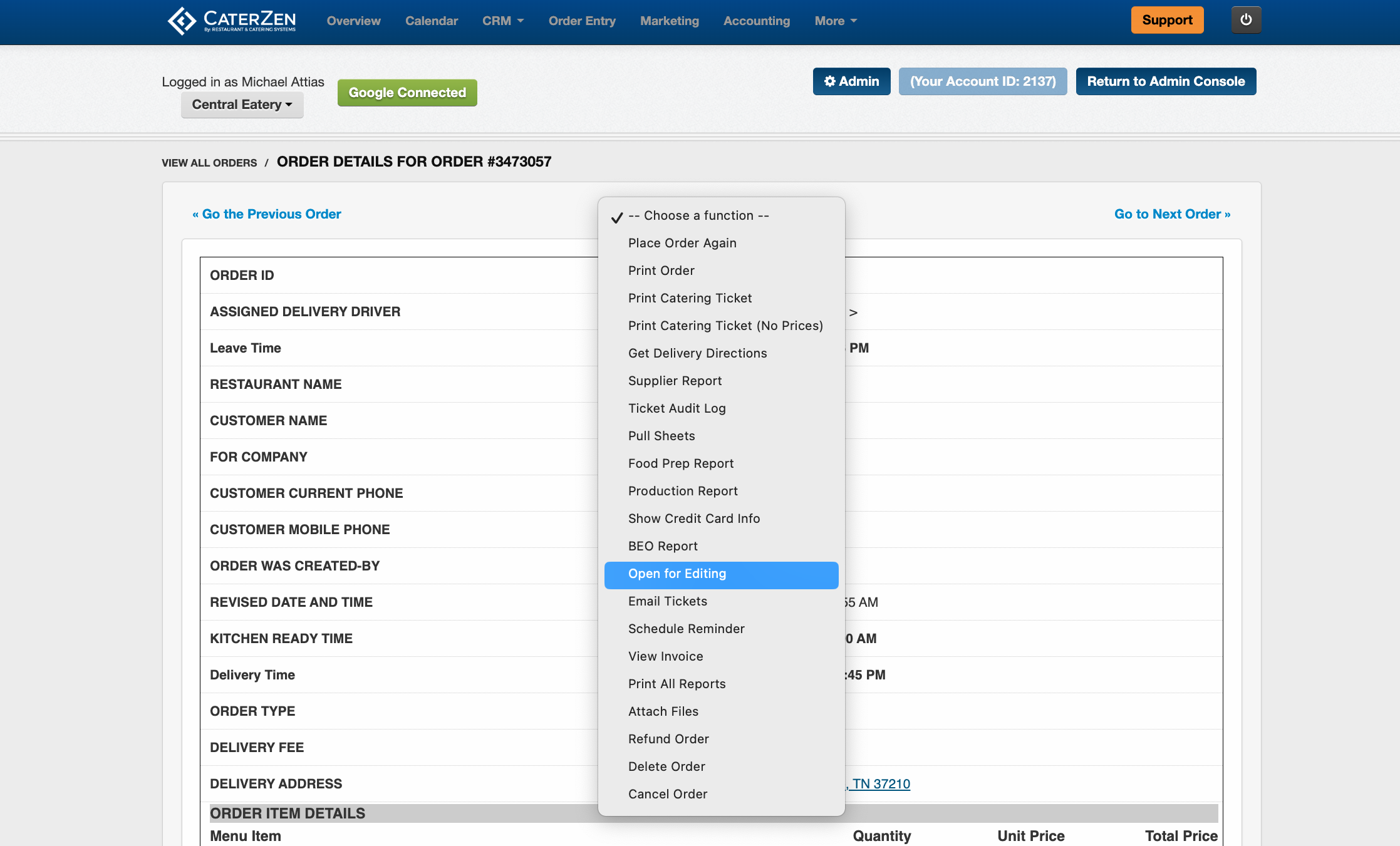Screen dimensions: 1400x846
Task: Open the Calendar page
Action: click(432, 21)
